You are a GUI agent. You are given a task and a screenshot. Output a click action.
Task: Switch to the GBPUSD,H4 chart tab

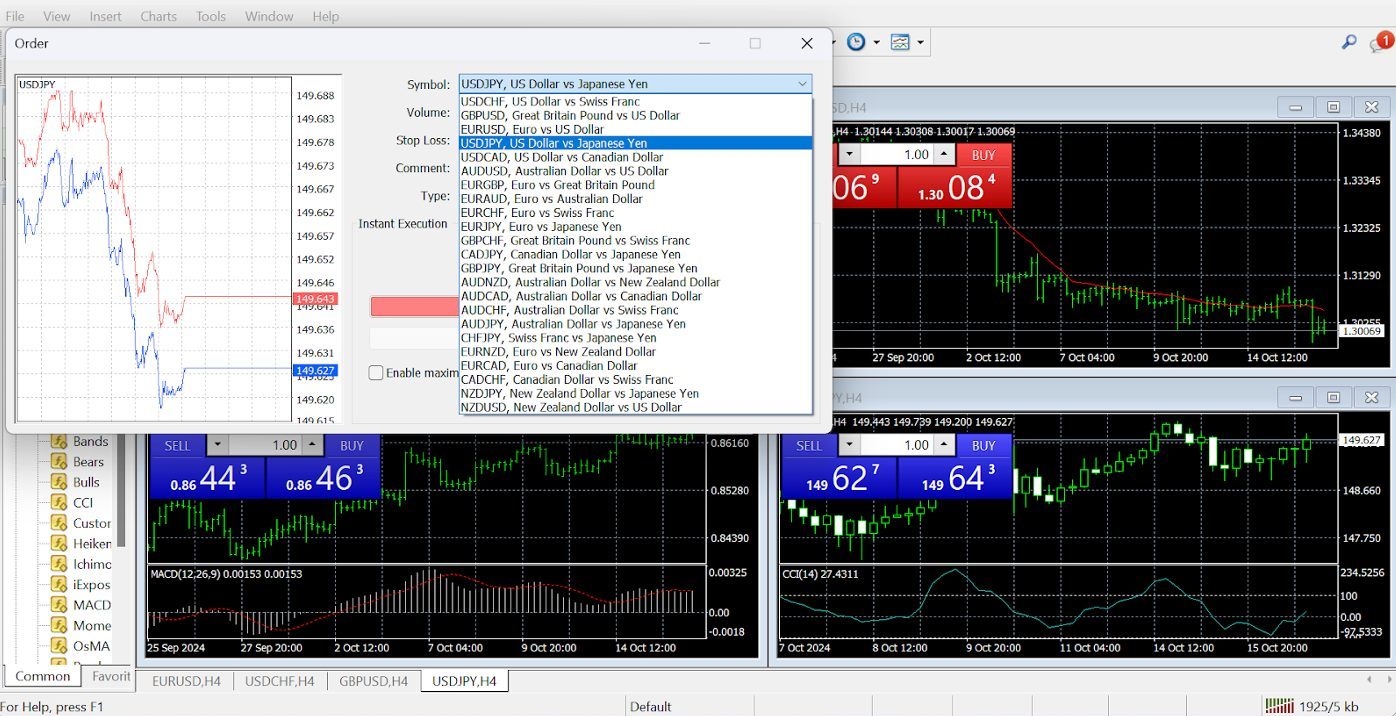point(373,681)
